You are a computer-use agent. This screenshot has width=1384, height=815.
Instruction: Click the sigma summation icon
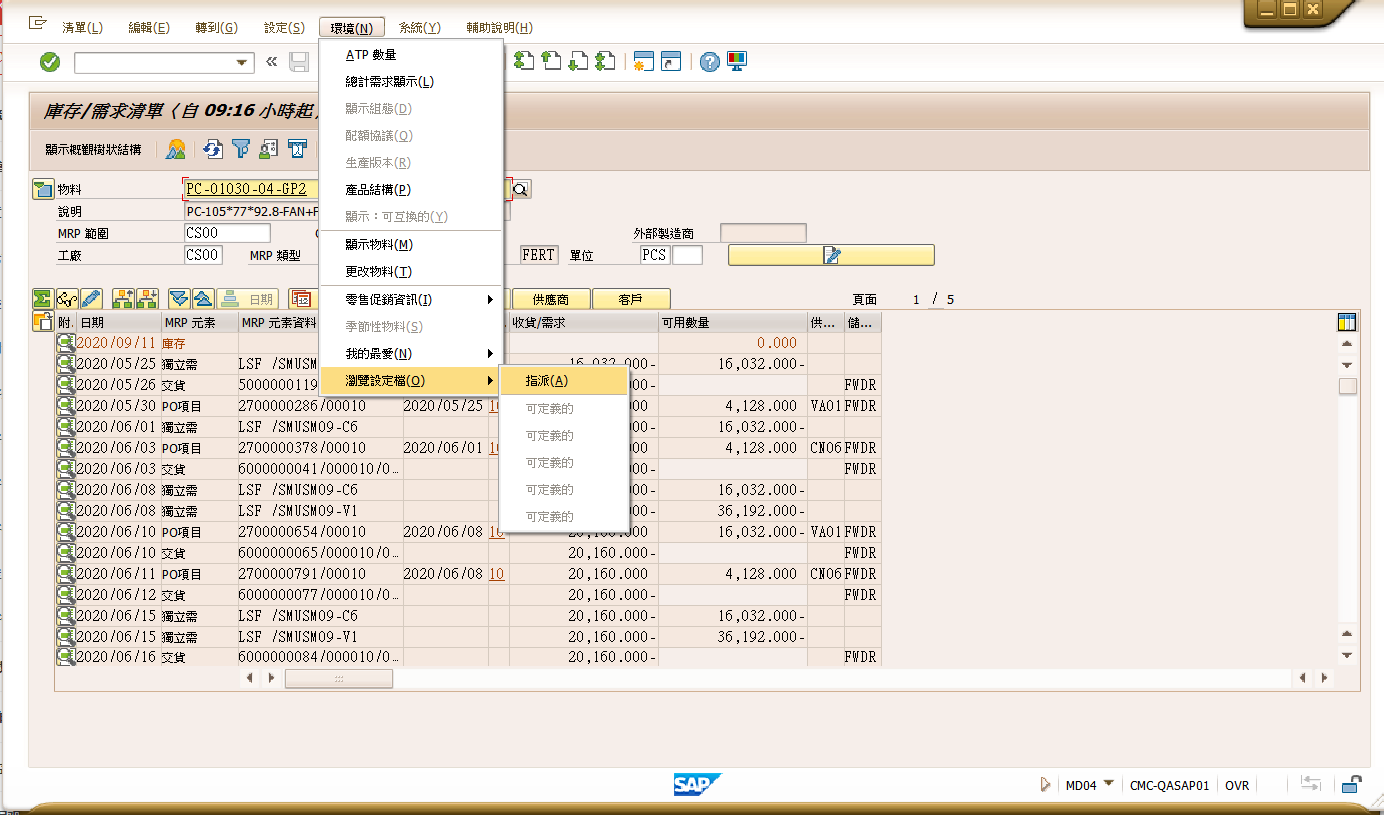pos(41,298)
